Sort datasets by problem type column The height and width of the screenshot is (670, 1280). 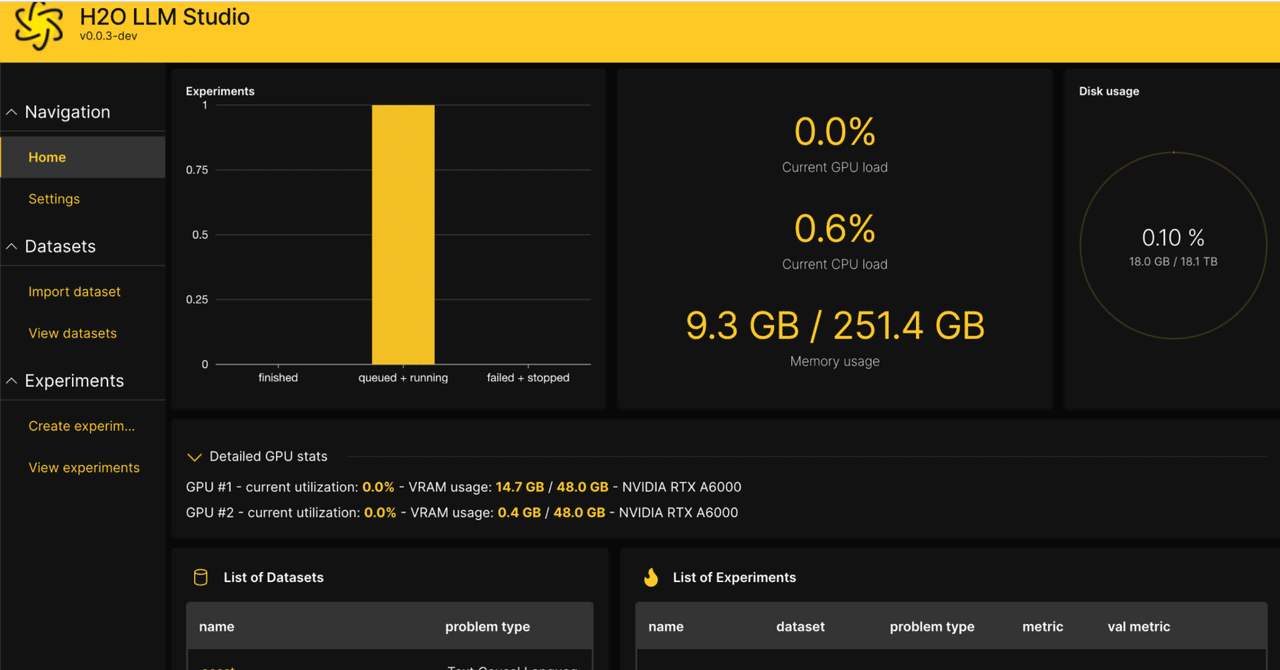[x=487, y=627]
